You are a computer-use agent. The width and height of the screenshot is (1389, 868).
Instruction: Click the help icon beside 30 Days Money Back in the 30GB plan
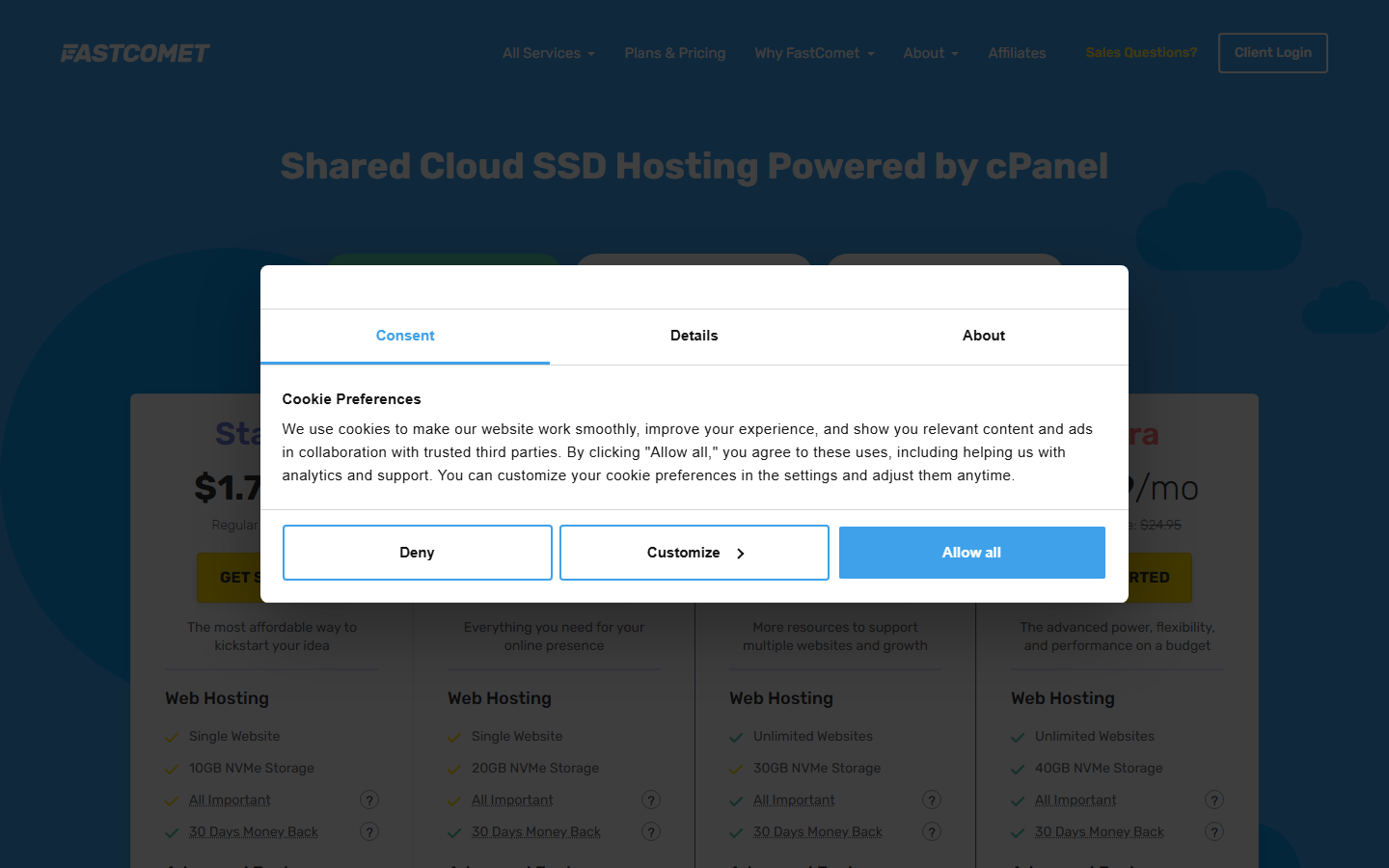(932, 831)
